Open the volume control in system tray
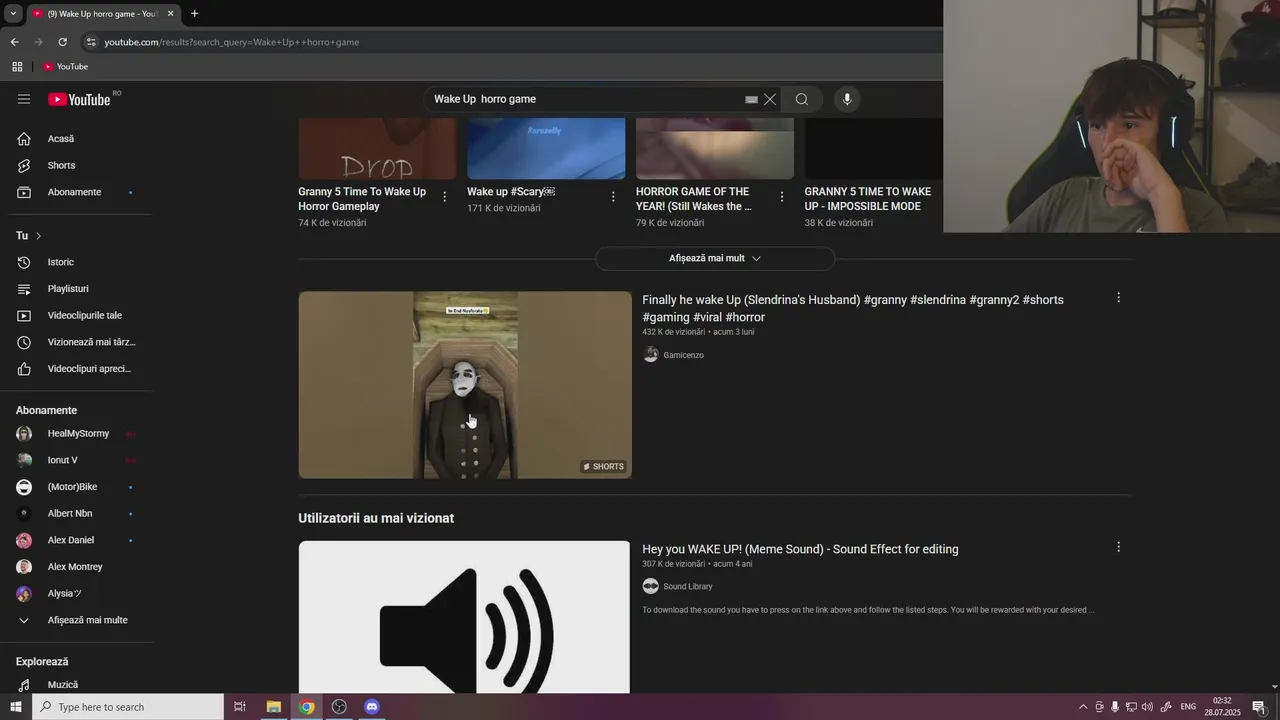Screen dimensions: 1280x720 point(1147,707)
